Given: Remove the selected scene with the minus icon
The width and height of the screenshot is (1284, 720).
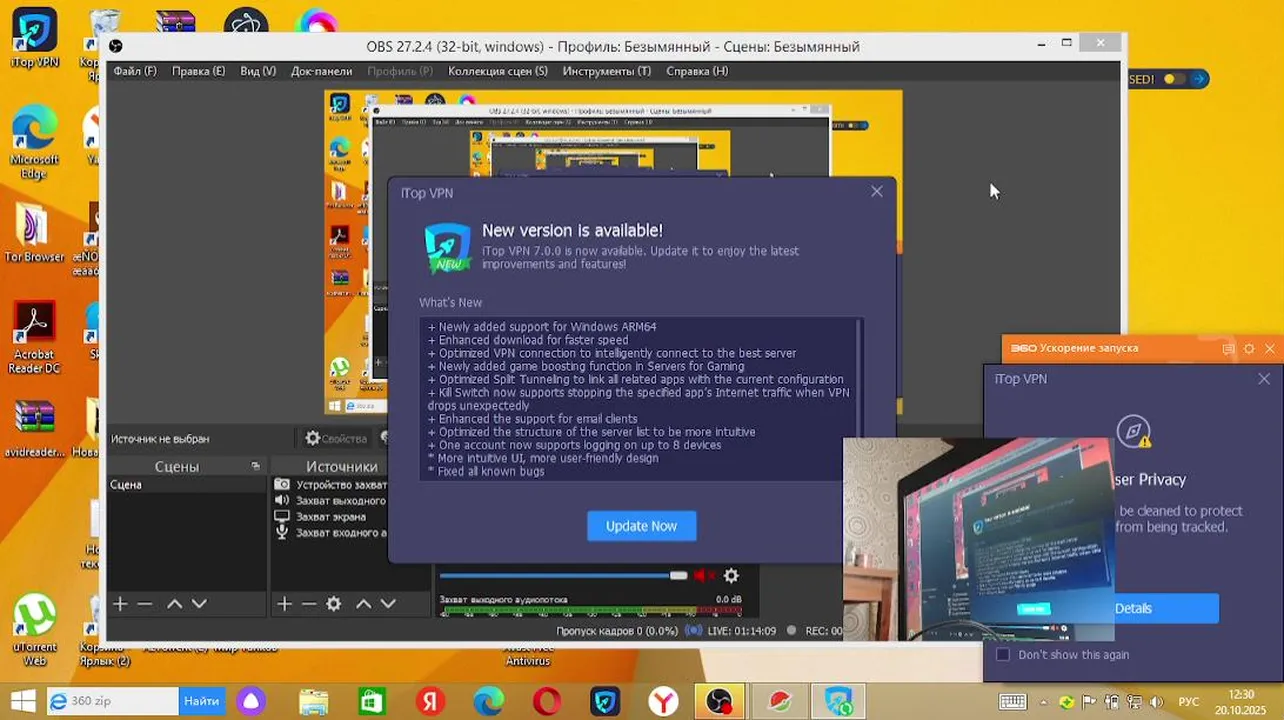Looking at the screenshot, I should coord(145,604).
